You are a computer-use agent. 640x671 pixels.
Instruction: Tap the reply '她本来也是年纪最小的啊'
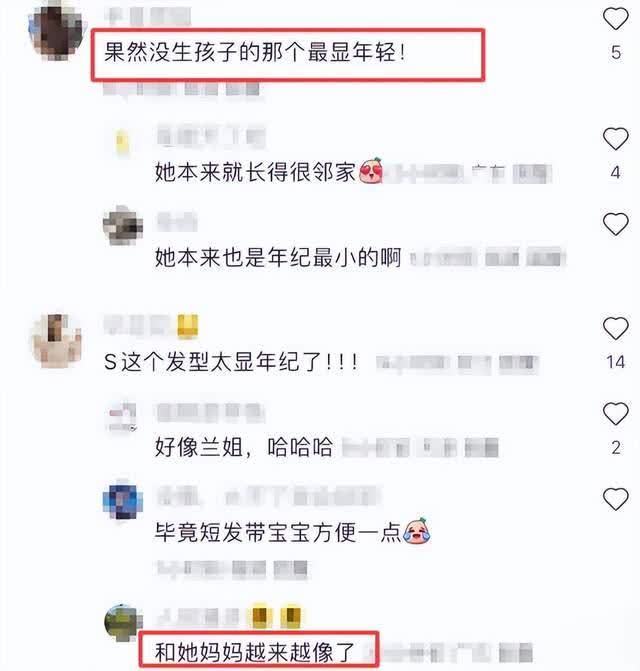[278, 258]
